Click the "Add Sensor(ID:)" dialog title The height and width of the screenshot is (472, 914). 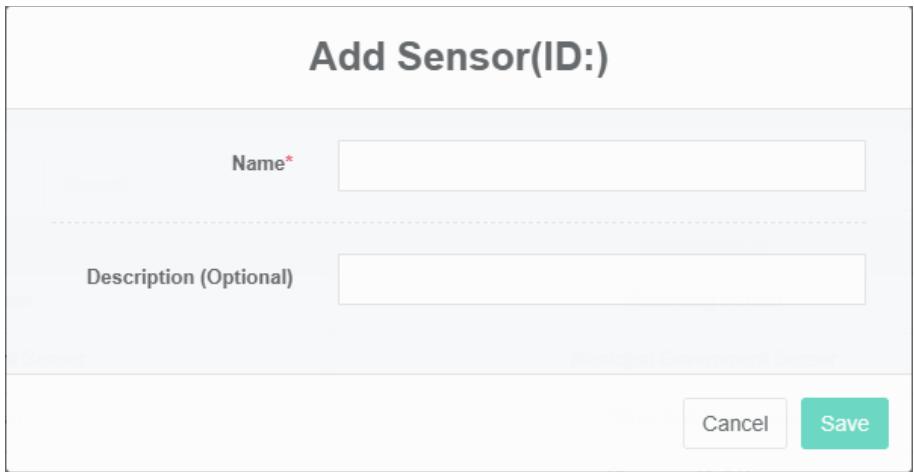pos(458,58)
